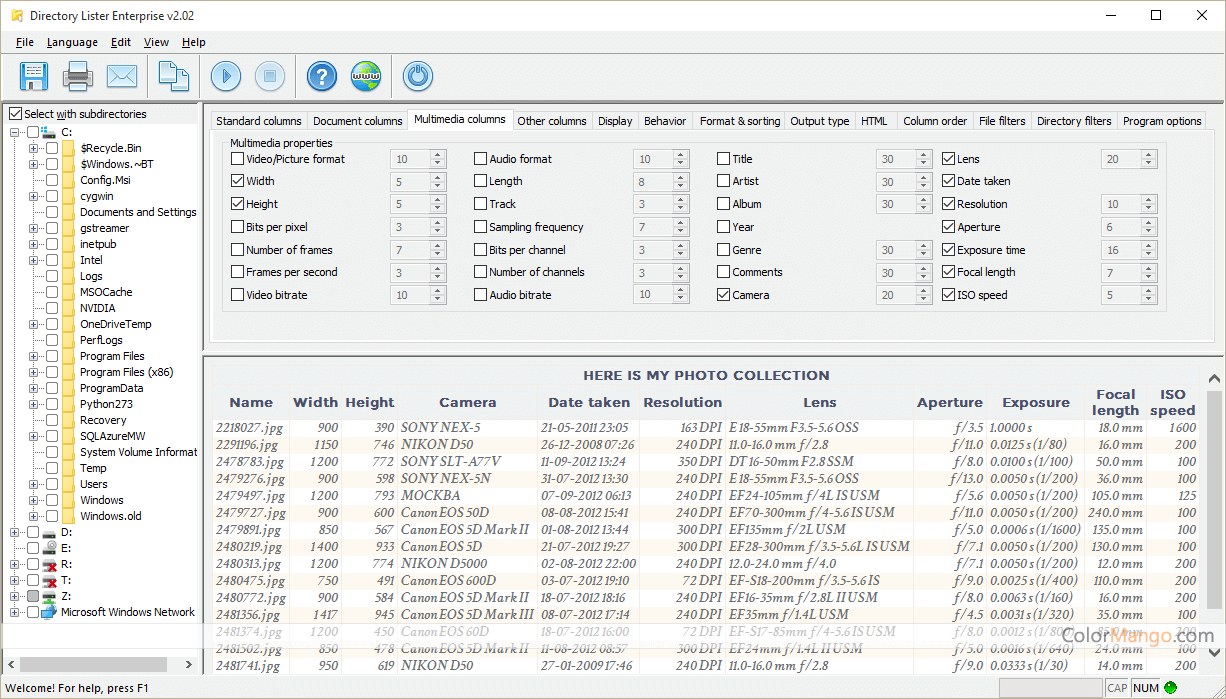Viewport: 1226px width, 699px height.
Task: Open Help via question mark icon
Action: tap(322, 76)
